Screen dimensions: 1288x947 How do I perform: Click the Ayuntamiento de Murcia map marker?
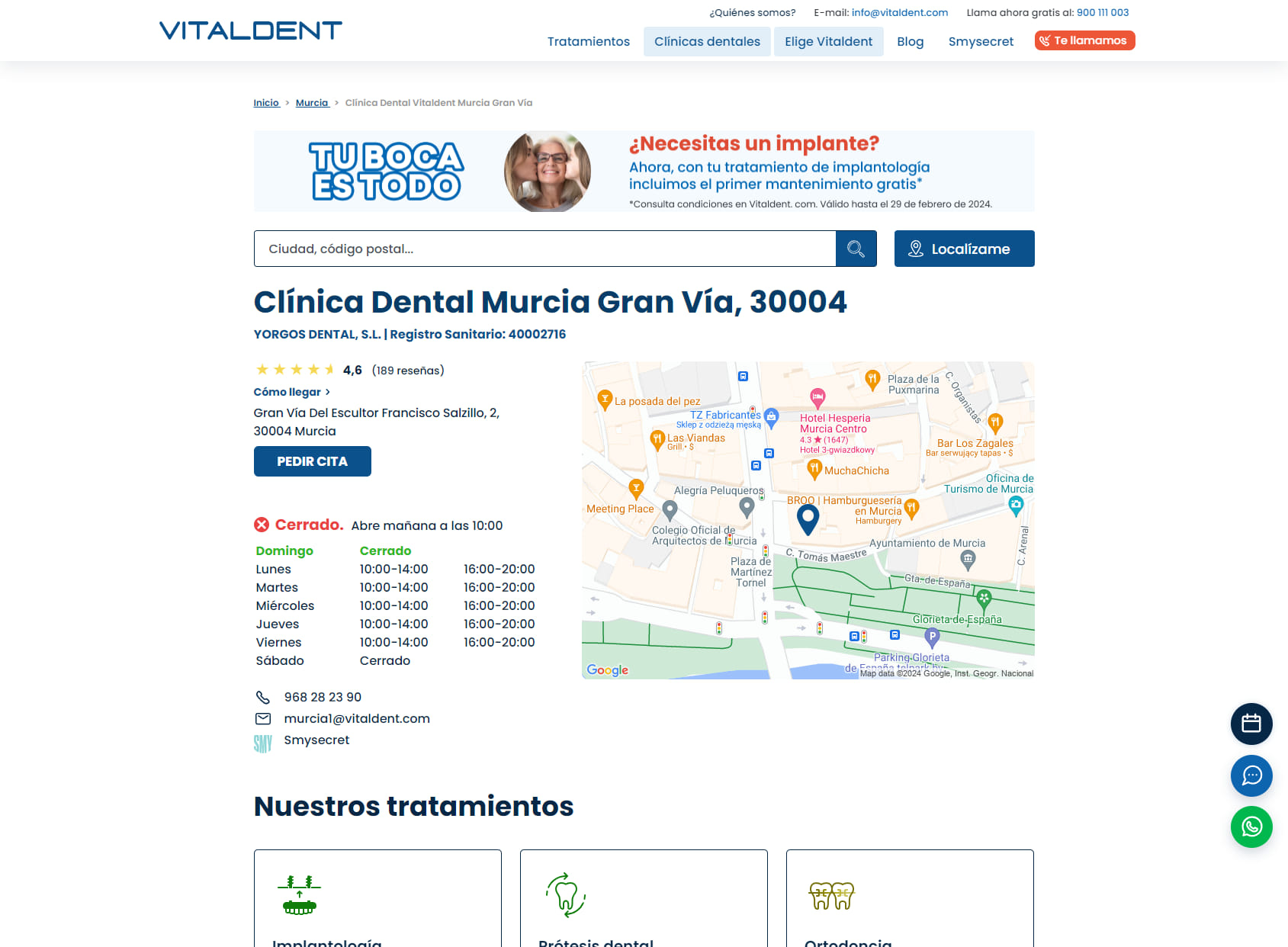point(968,560)
